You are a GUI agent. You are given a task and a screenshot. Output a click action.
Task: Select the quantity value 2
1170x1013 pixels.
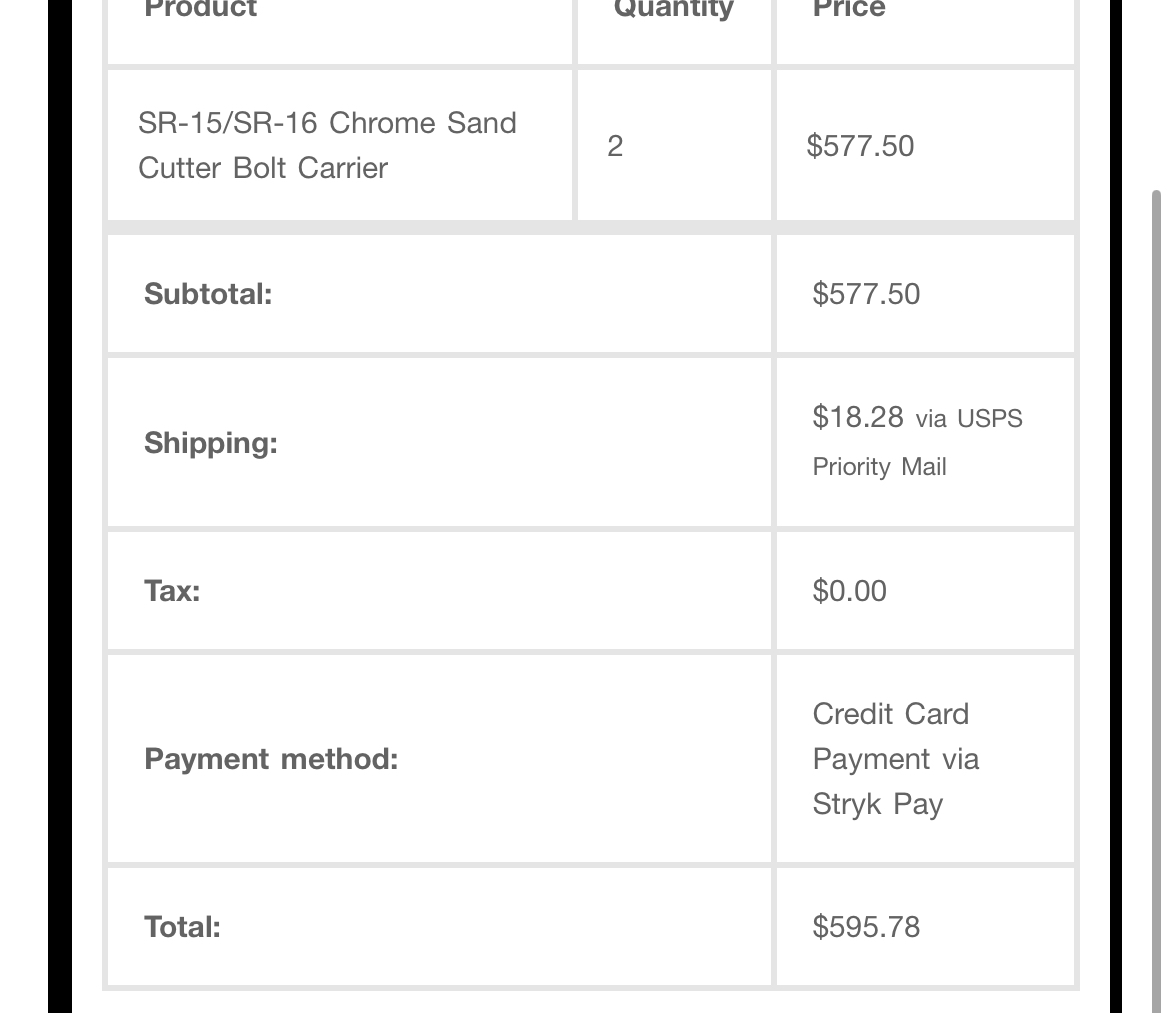(615, 146)
